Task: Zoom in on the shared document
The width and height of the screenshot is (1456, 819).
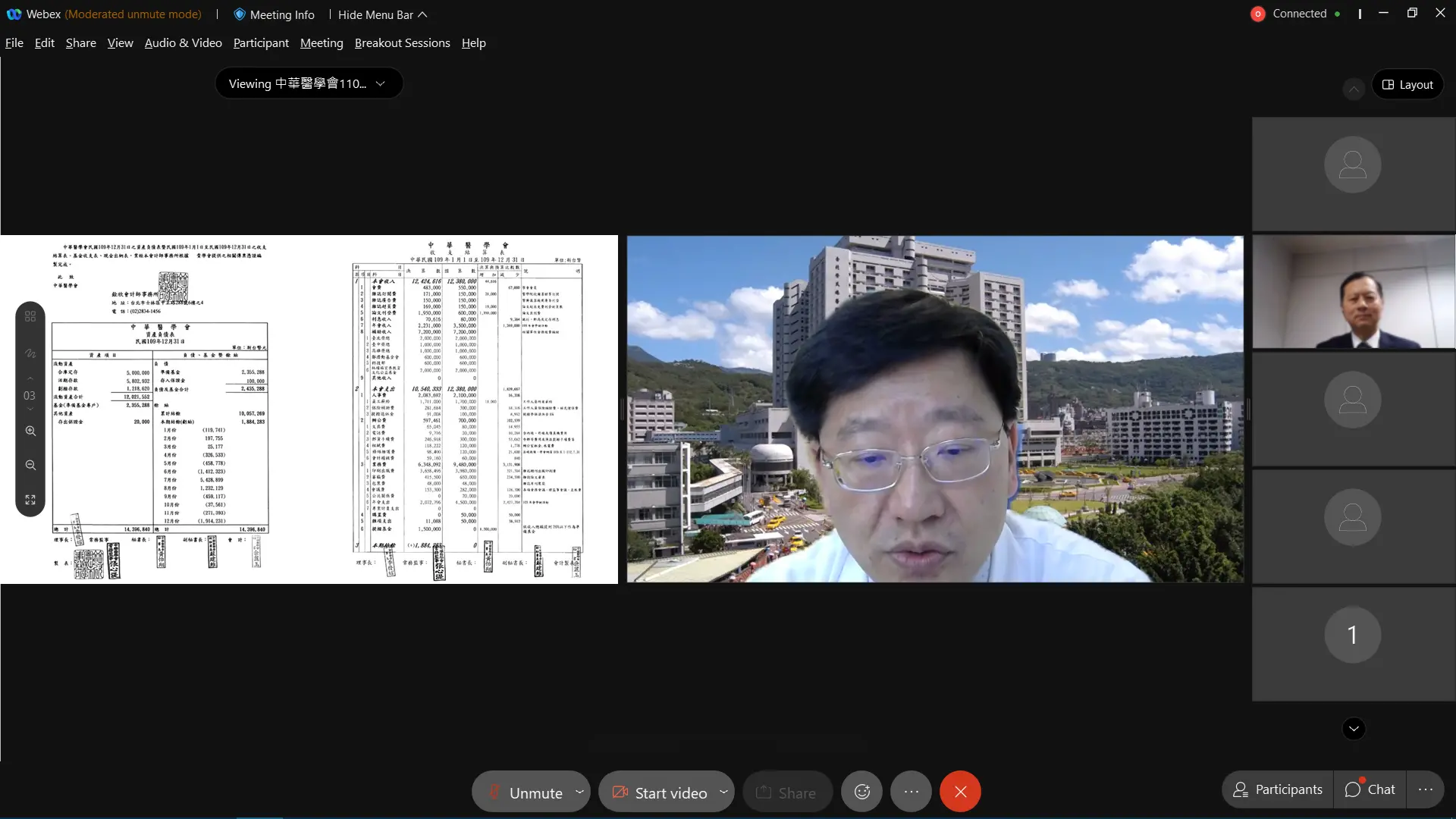Action: [30, 431]
